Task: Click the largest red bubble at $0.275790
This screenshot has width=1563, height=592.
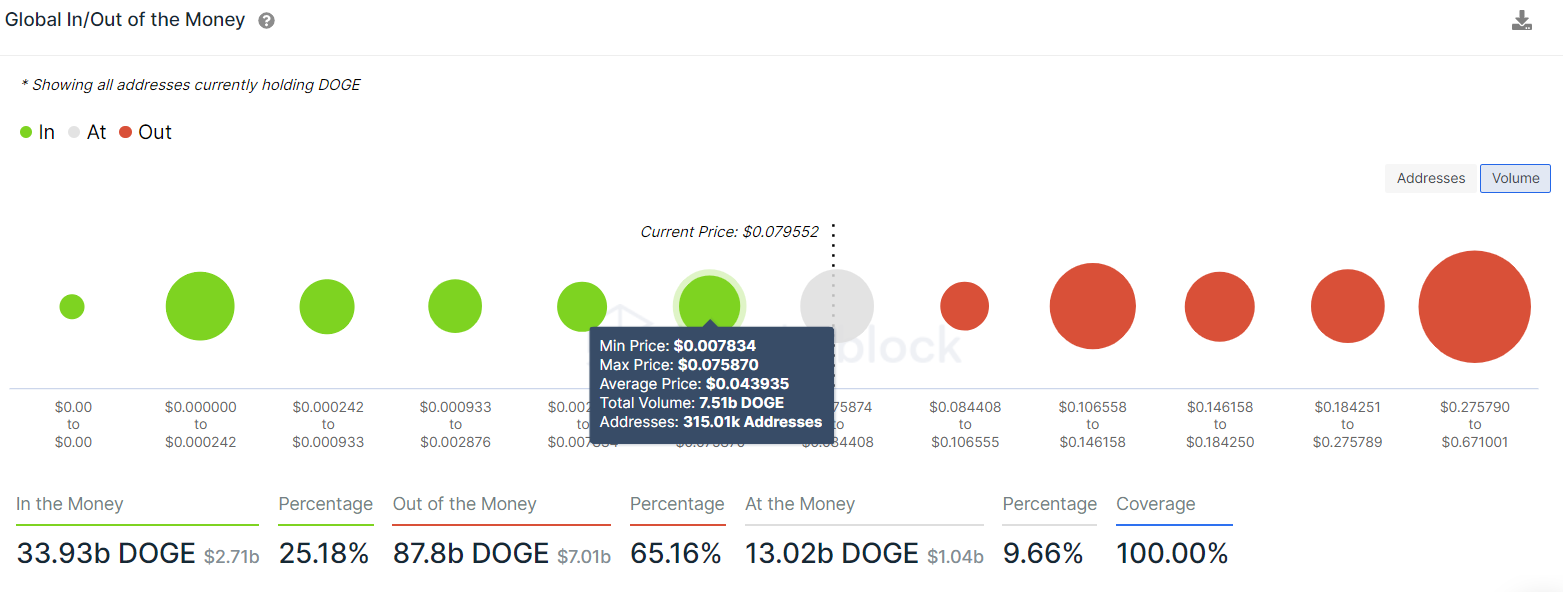Action: [1475, 306]
